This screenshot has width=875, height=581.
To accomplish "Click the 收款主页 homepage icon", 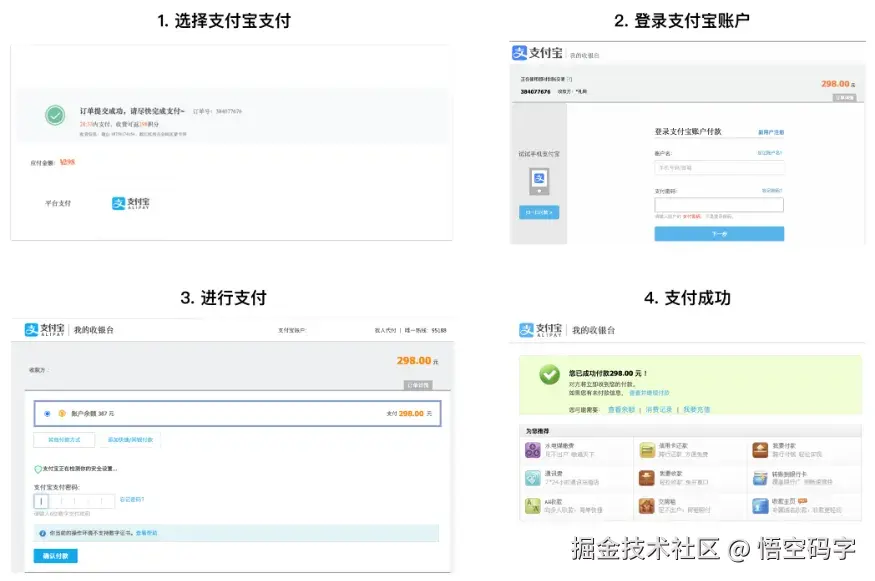I will click(x=759, y=504).
